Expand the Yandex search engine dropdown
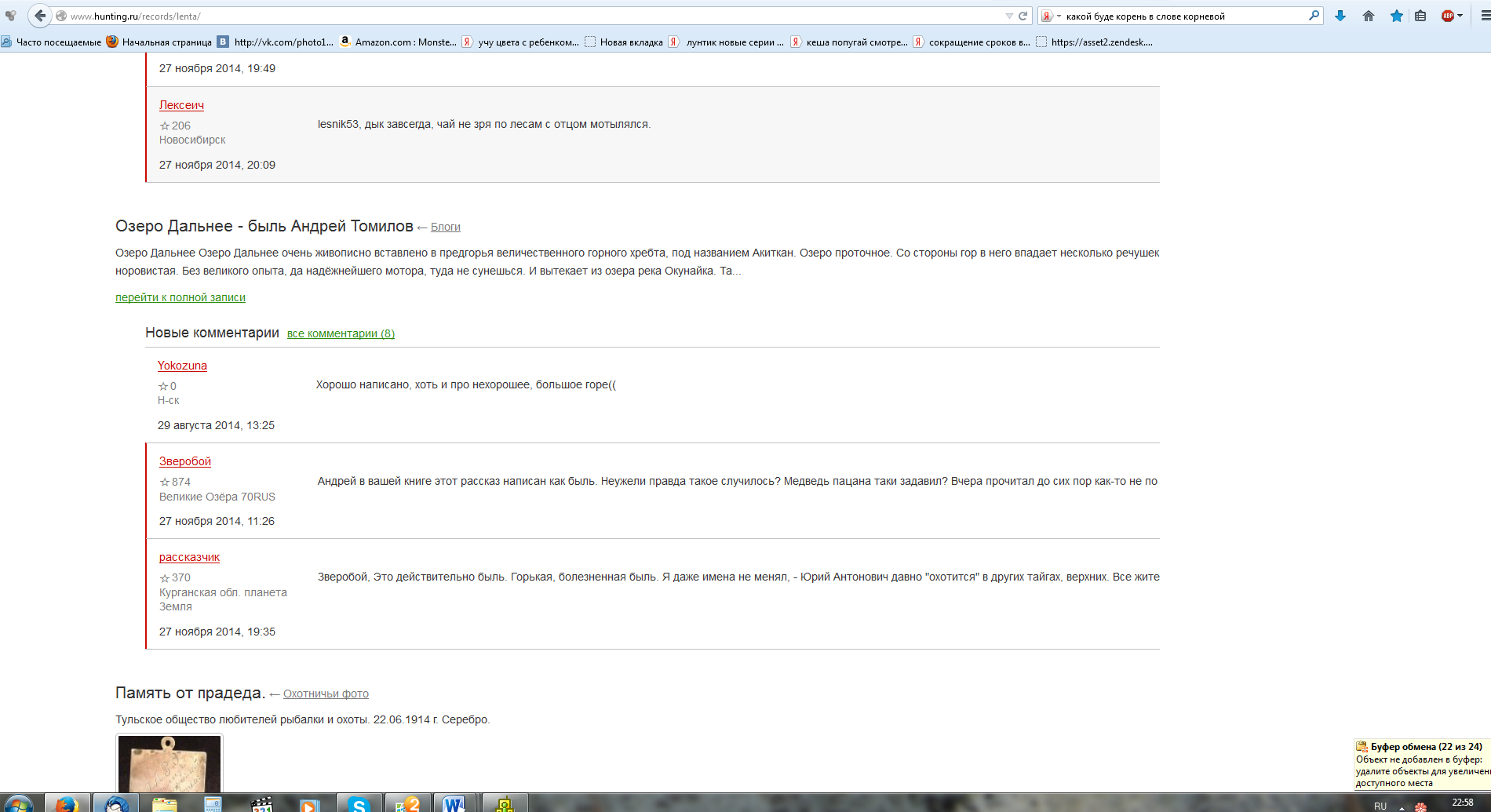1491x812 pixels. (1051, 16)
